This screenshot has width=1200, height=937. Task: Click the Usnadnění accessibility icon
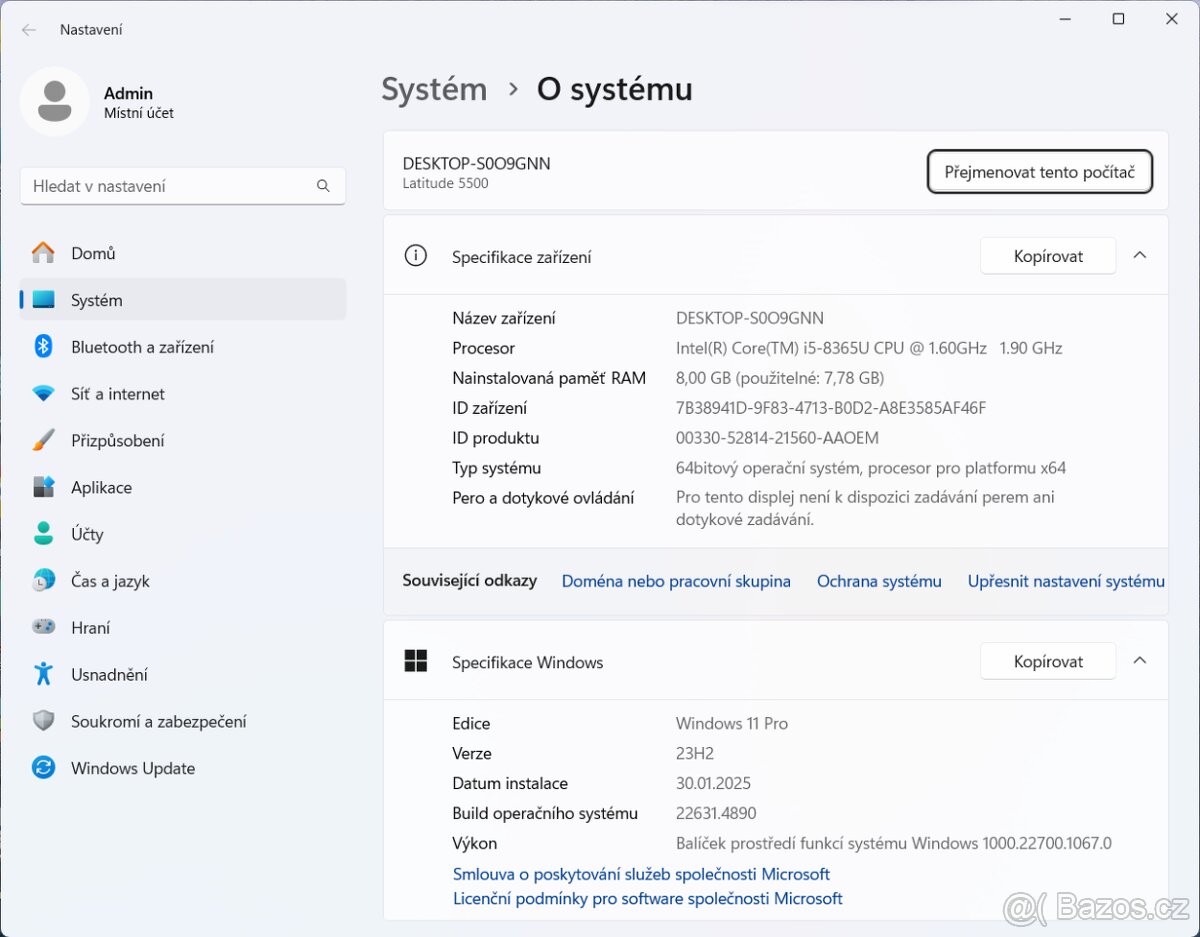pos(43,674)
